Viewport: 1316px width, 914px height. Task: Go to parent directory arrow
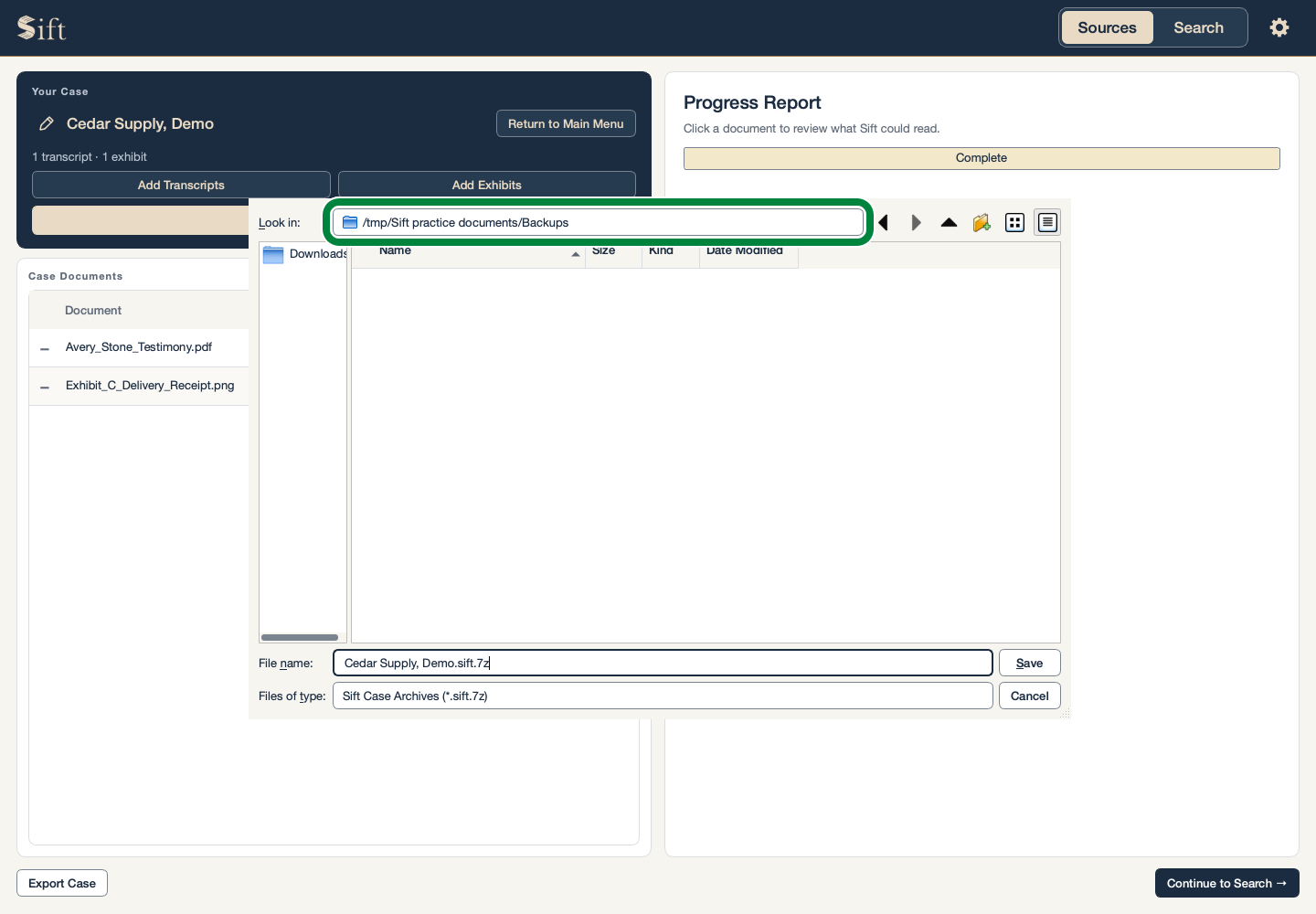[949, 222]
